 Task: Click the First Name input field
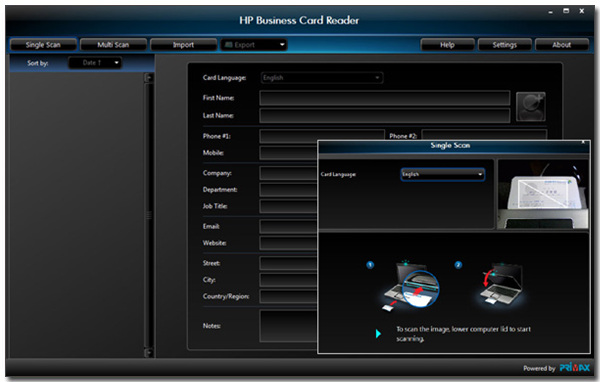click(x=385, y=98)
